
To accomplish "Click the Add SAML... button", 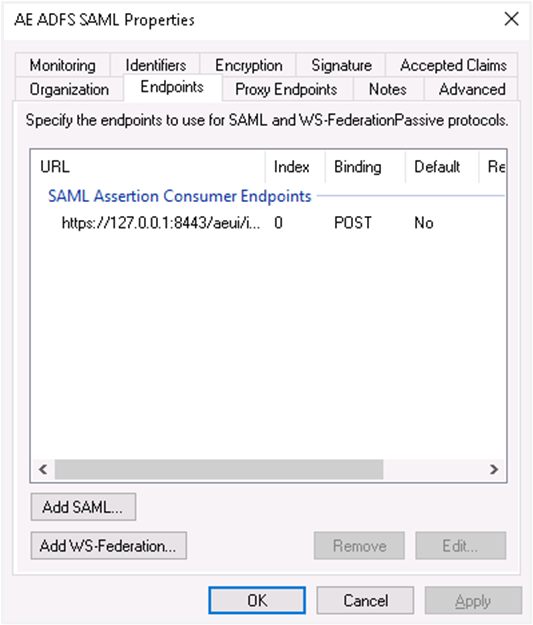I will [x=83, y=507].
